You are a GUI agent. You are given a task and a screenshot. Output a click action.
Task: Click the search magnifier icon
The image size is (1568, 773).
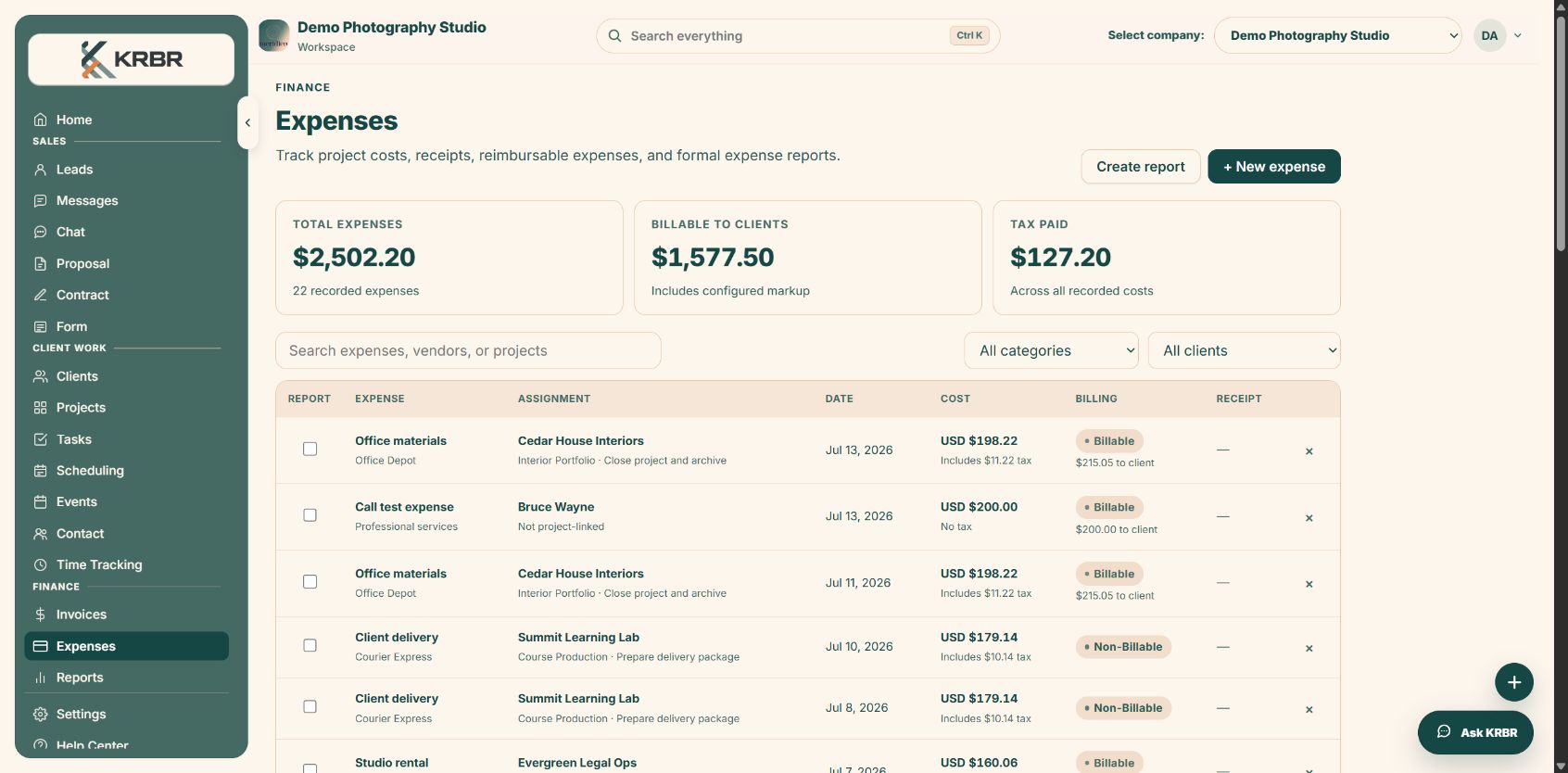614,36
